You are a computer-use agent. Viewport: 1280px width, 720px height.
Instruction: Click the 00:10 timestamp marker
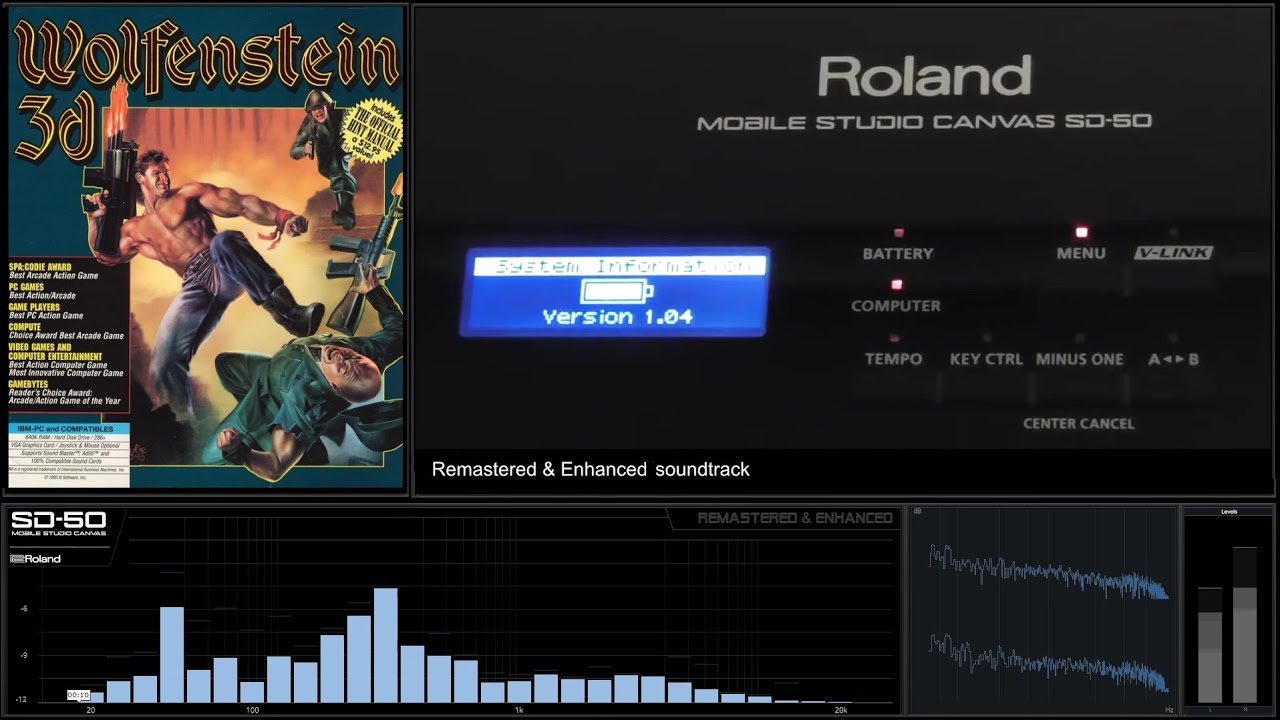coord(78,695)
